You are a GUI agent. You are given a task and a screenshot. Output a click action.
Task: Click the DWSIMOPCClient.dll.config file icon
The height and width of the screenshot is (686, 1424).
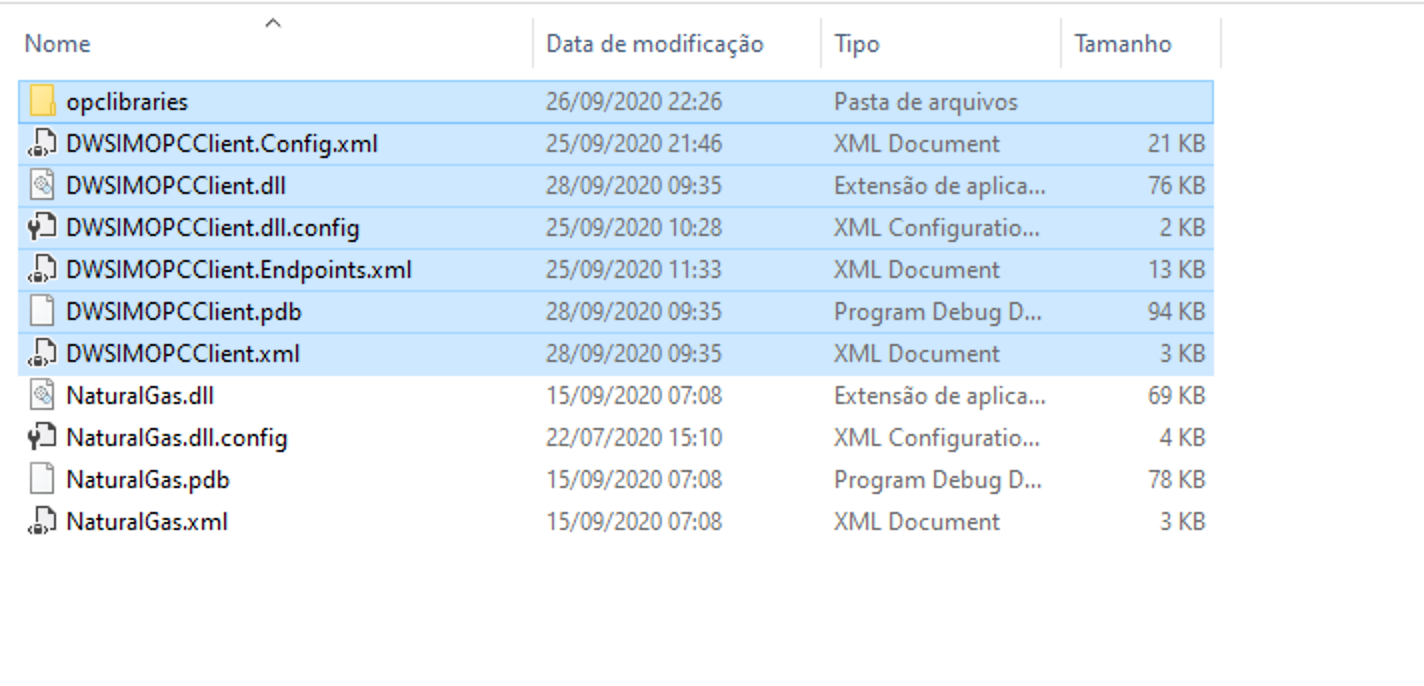41,227
